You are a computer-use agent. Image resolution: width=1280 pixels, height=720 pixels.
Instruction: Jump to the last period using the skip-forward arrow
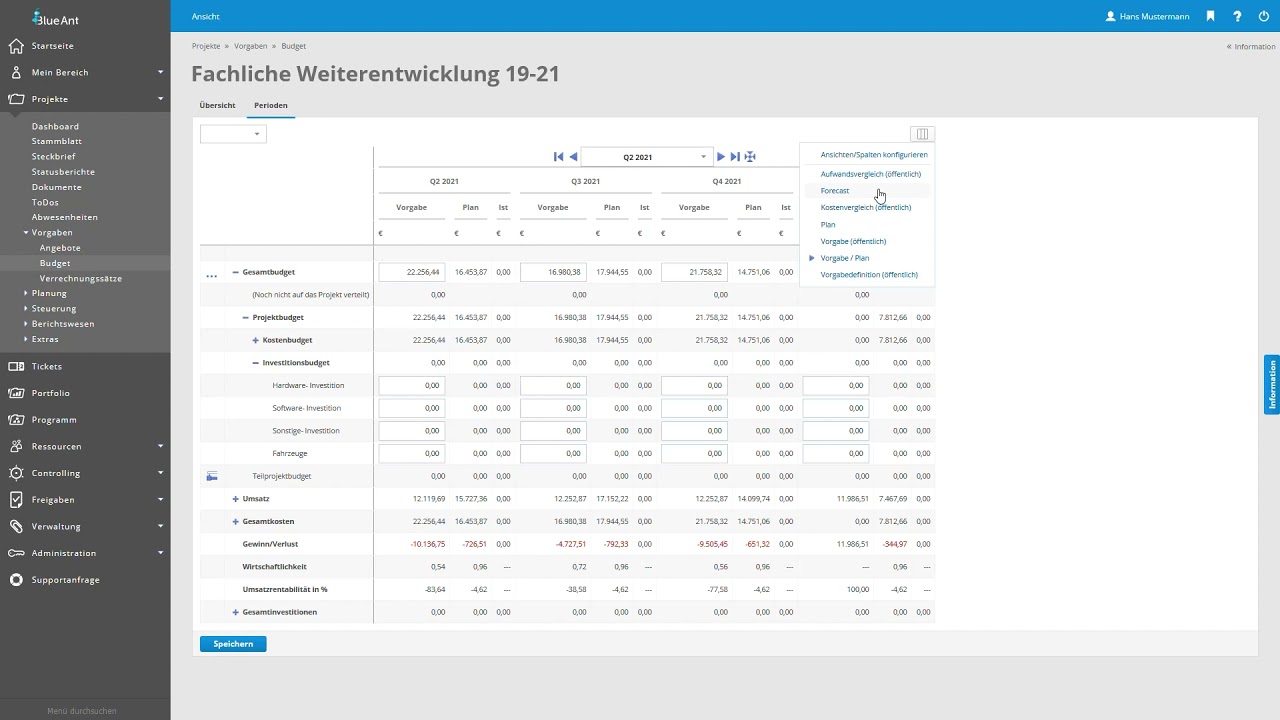[735, 157]
